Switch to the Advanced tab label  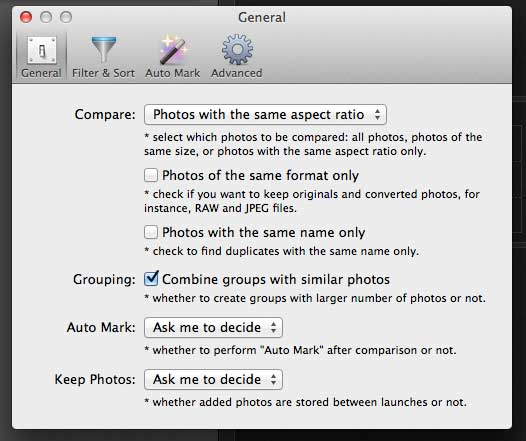click(237, 73)
